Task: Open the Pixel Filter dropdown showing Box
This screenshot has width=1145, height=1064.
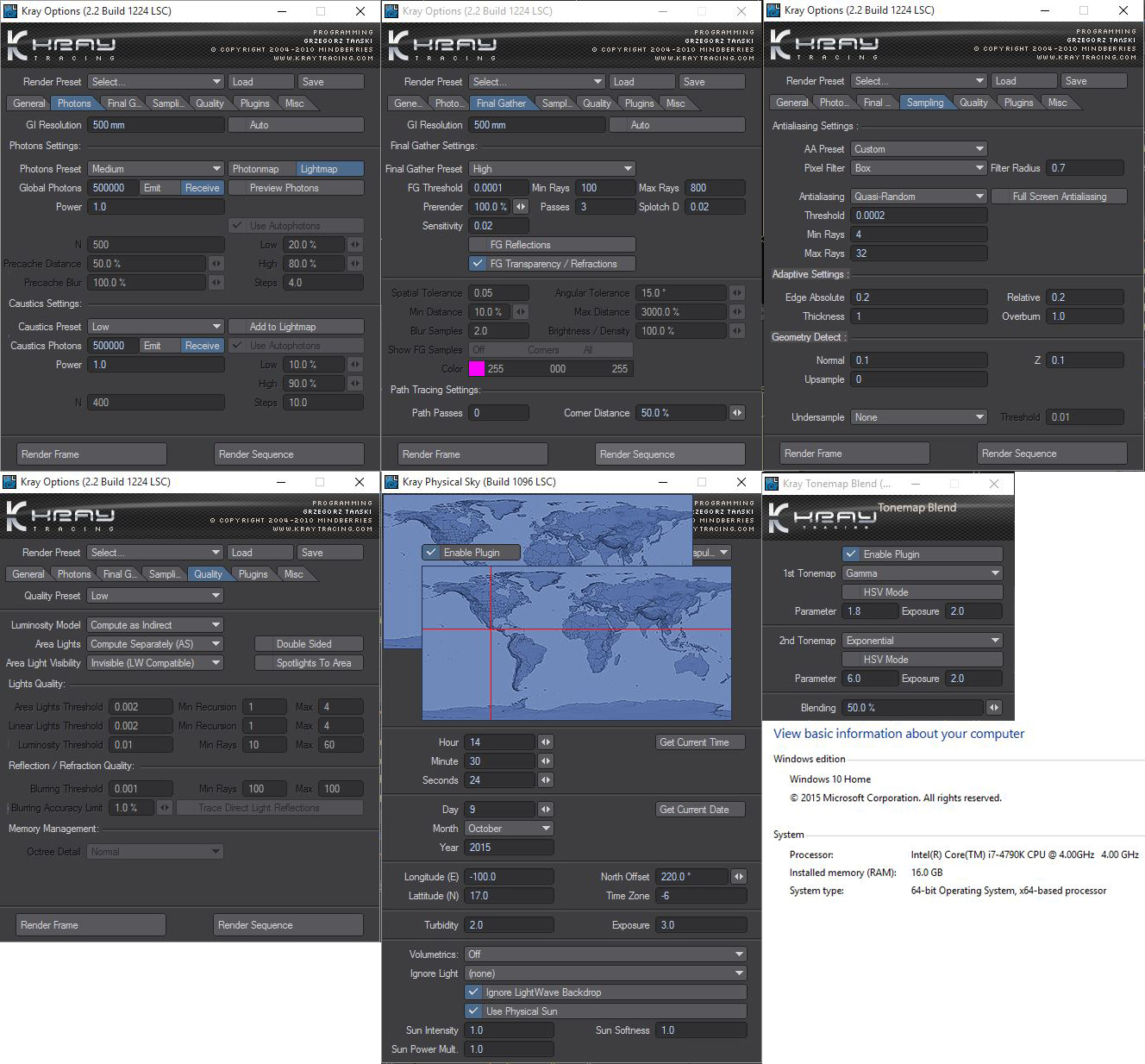Action: [918, 168]
